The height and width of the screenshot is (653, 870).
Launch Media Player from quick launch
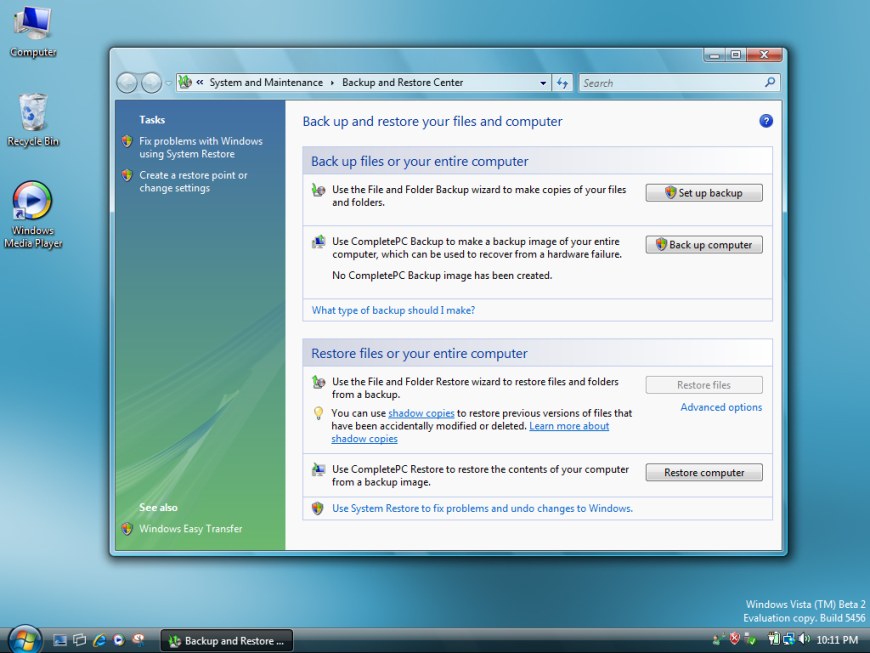tap(119, 640)
